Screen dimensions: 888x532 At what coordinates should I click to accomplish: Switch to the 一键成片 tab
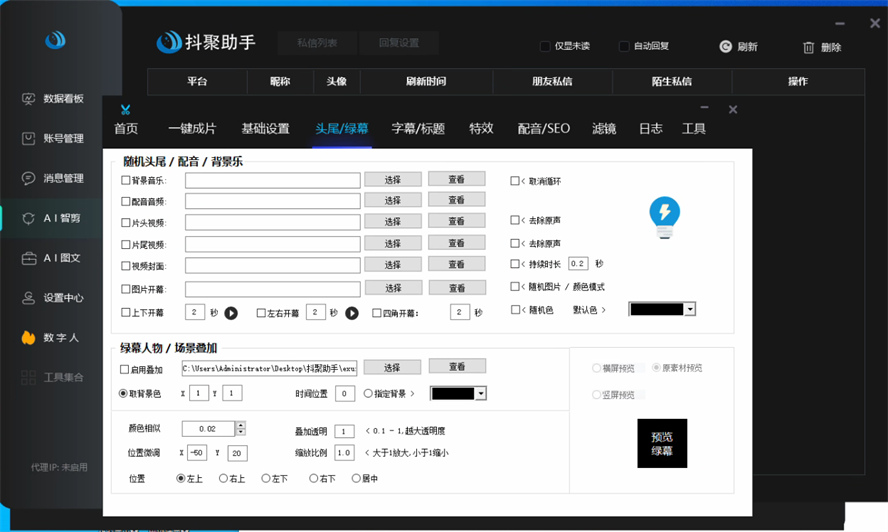[x=192, y=129]
